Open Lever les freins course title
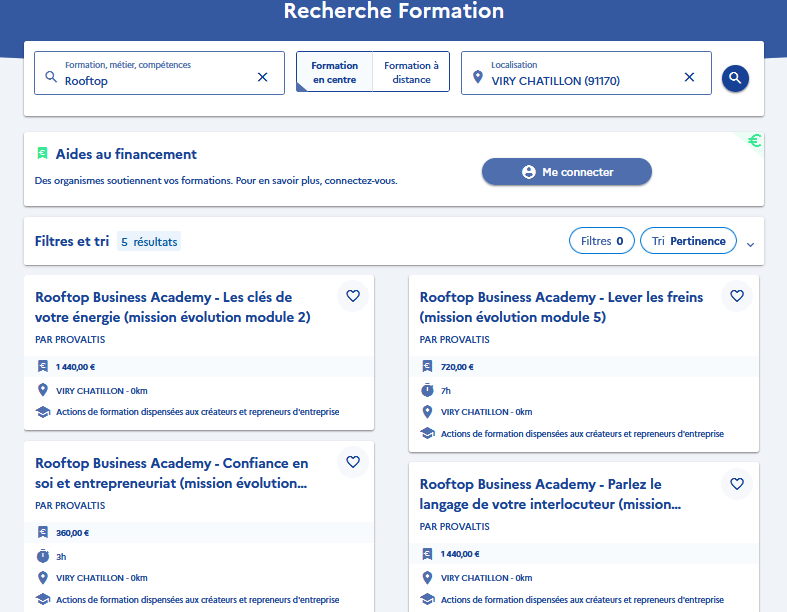This screenshot has width=787, height=612. pyautogui.click(x=561, y=307)
